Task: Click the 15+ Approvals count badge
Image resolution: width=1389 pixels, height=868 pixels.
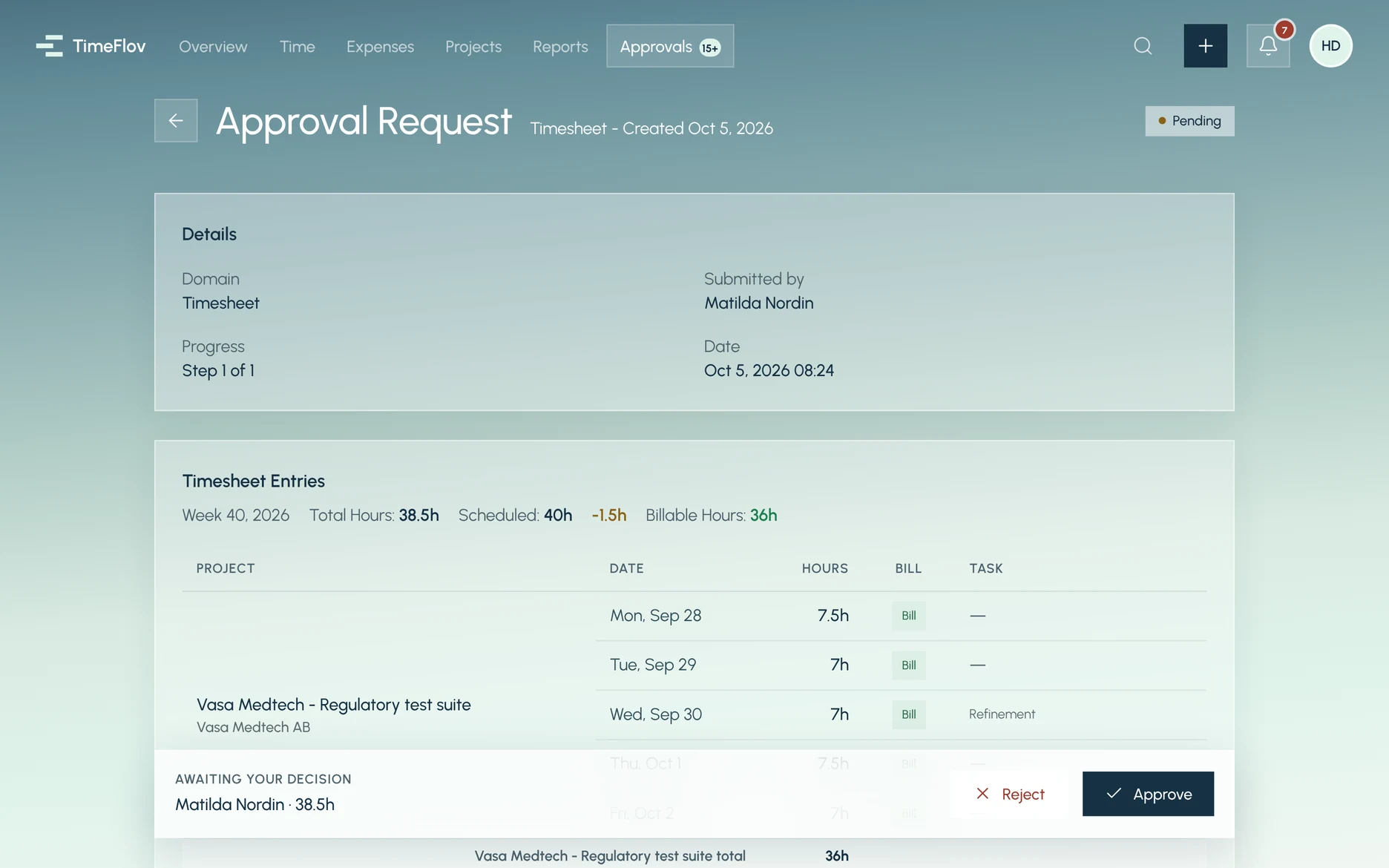Action: [x=710, y=47]
